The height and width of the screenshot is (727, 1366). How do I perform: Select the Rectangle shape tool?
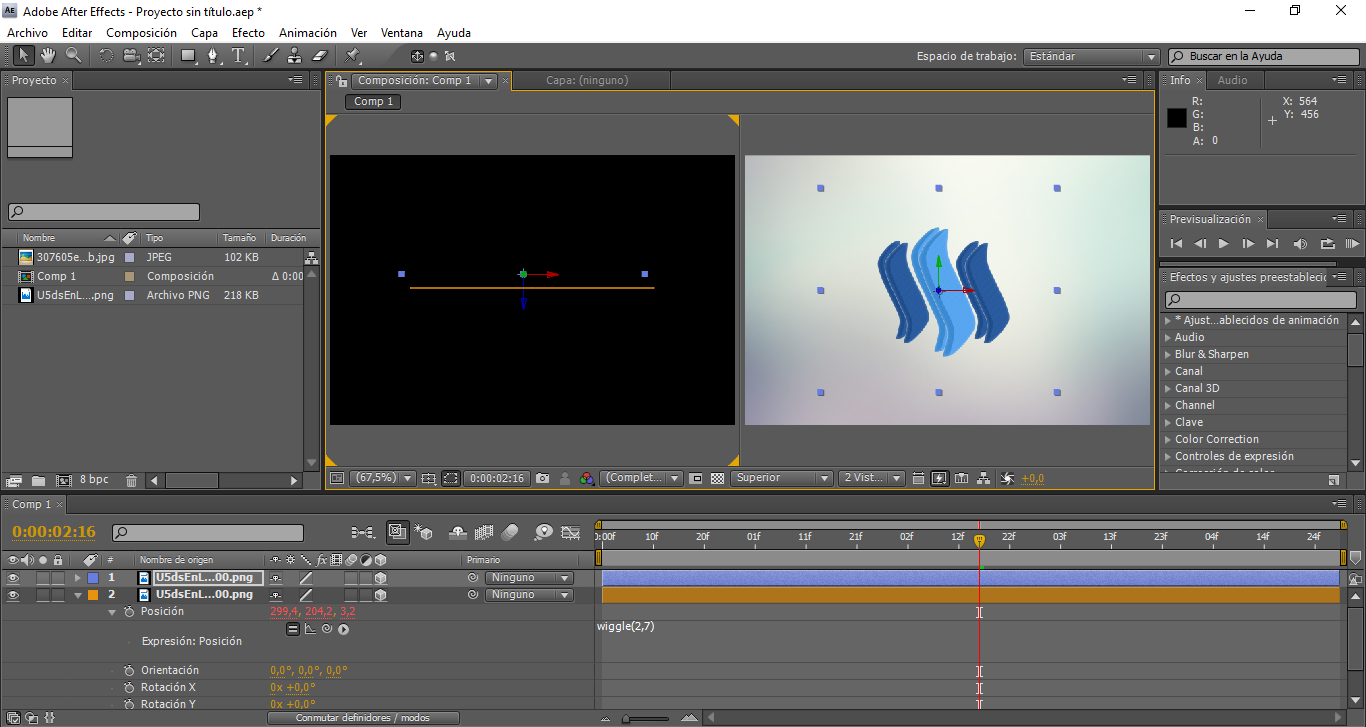coord(188,56)
